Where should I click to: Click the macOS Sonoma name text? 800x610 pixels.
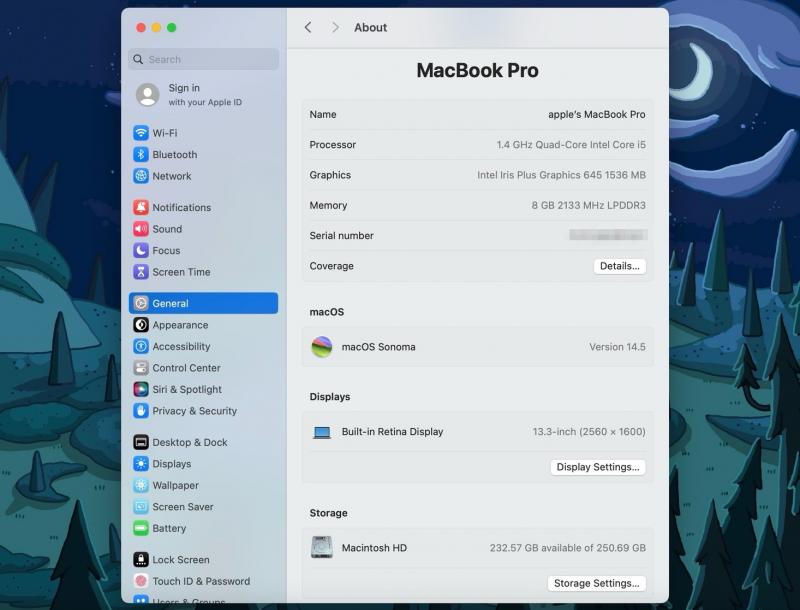pos(379,347)
